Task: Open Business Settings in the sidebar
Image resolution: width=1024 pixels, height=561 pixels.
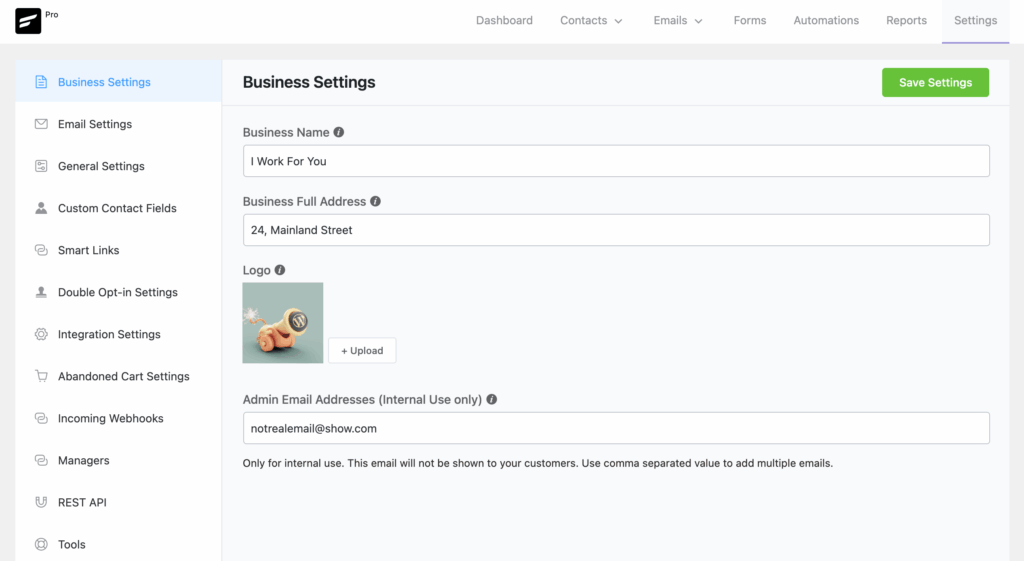Action: pos(118,82)
